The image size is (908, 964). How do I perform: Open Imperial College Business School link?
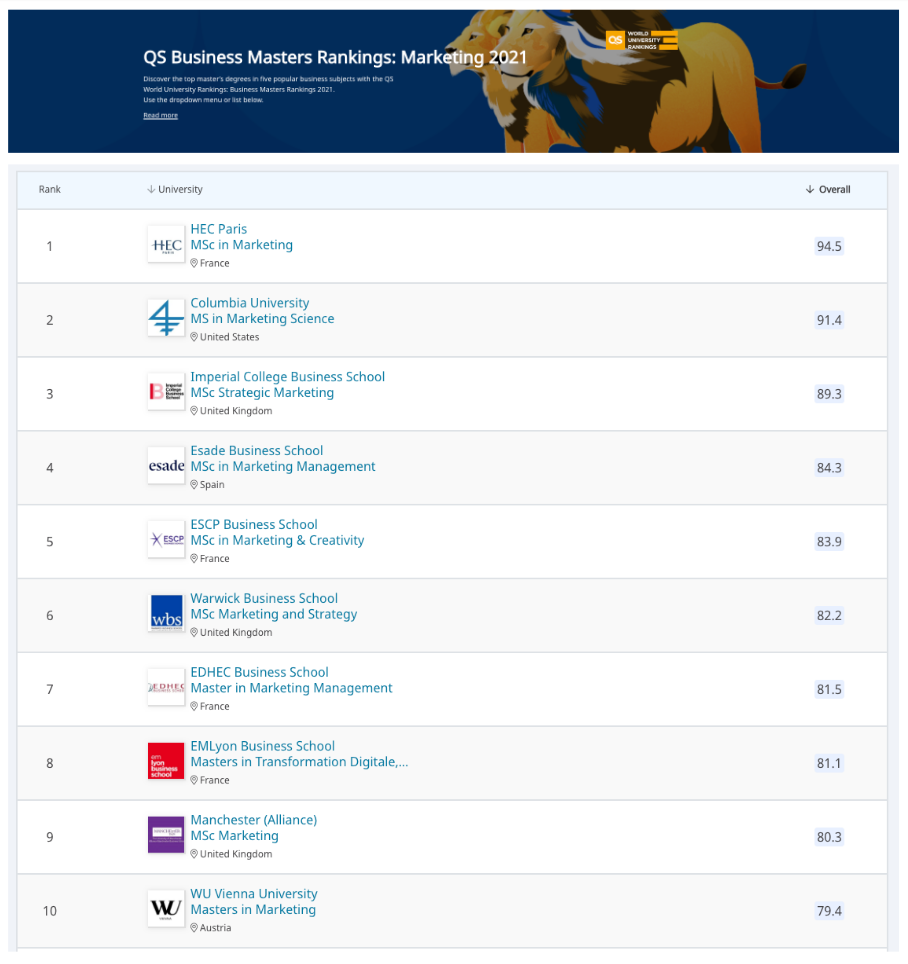pyautogui.click(x=288, y=376)
